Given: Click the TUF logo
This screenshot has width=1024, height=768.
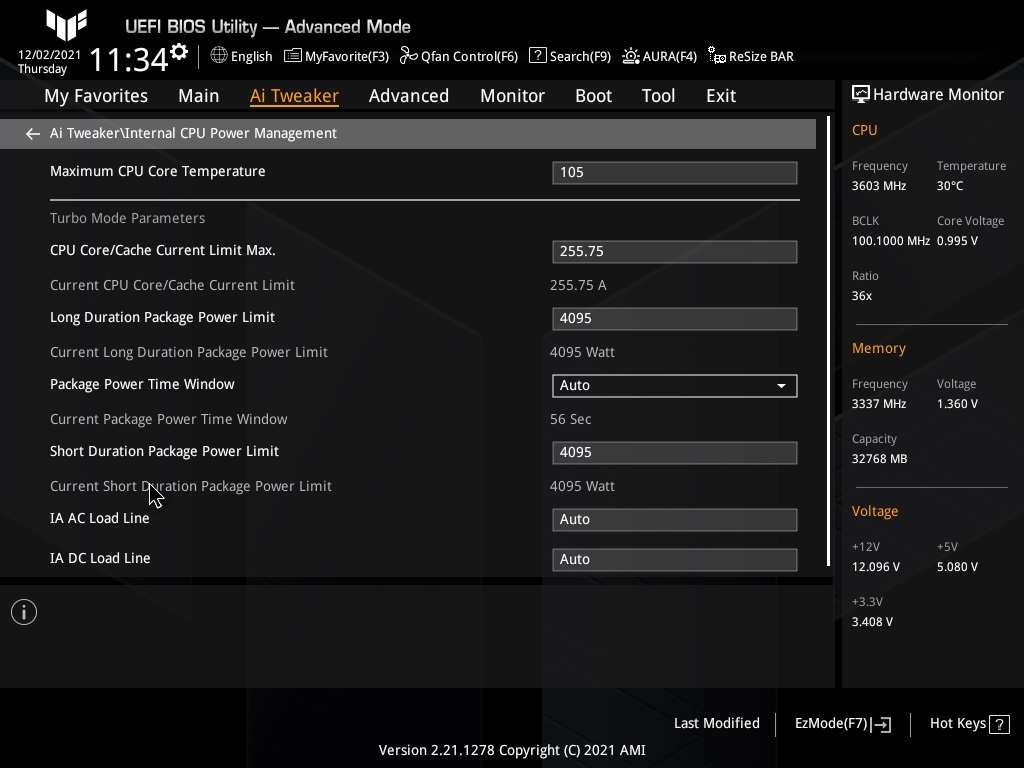Looking at the screenshot, I should click(67, 25).
